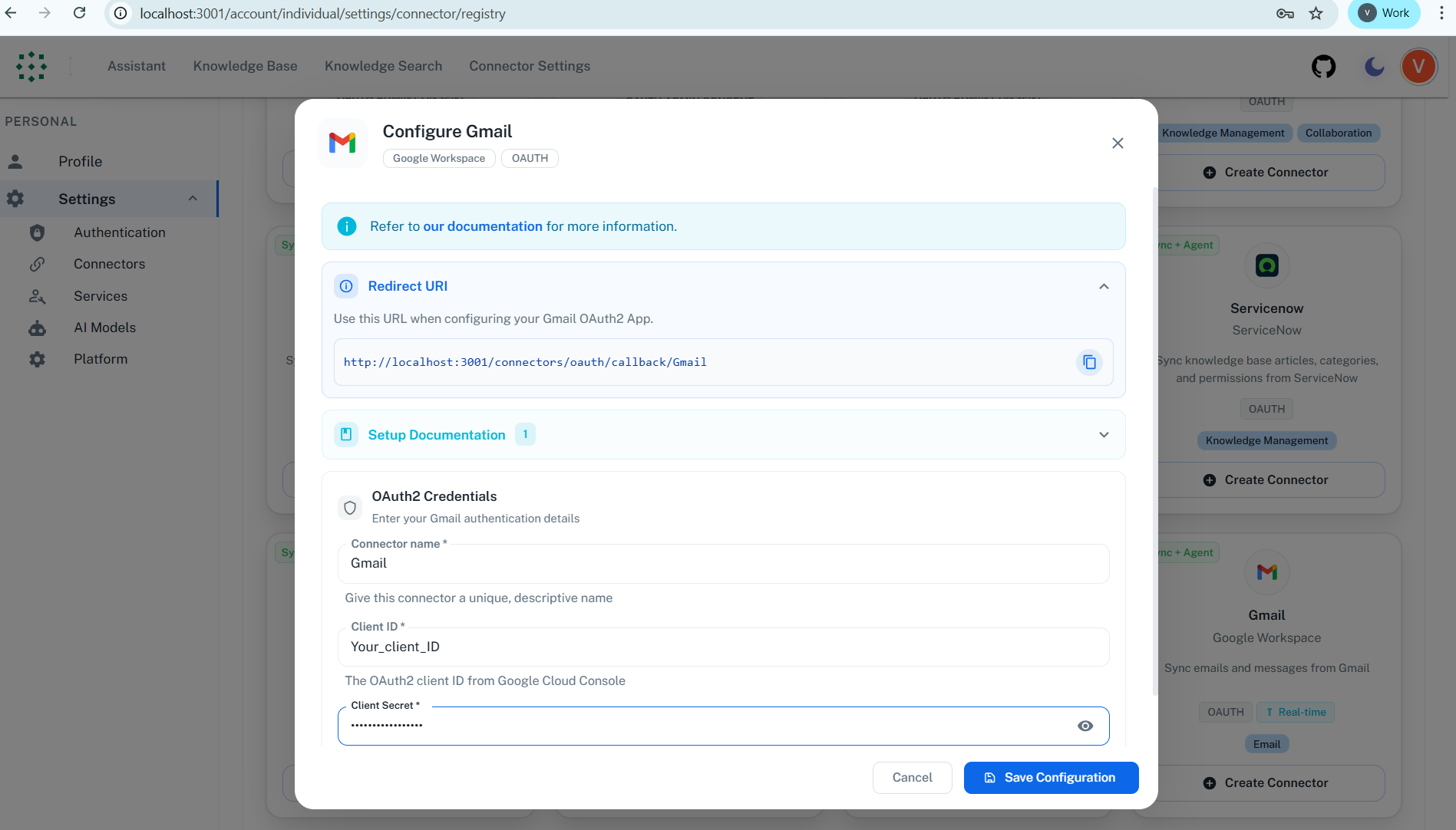Copy the Redirect URI to clipboard
Viewport: 1456px width, 830px height.
1089,361
